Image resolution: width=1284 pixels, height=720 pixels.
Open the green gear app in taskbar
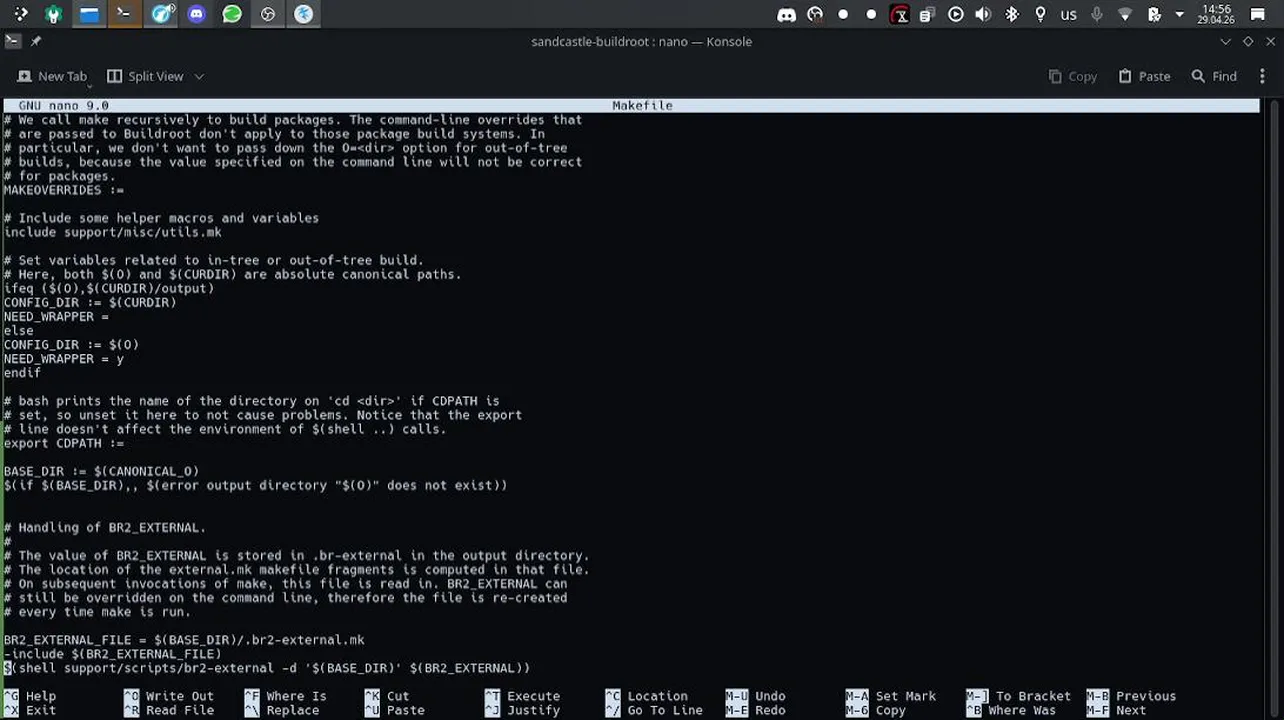[53, 14]
